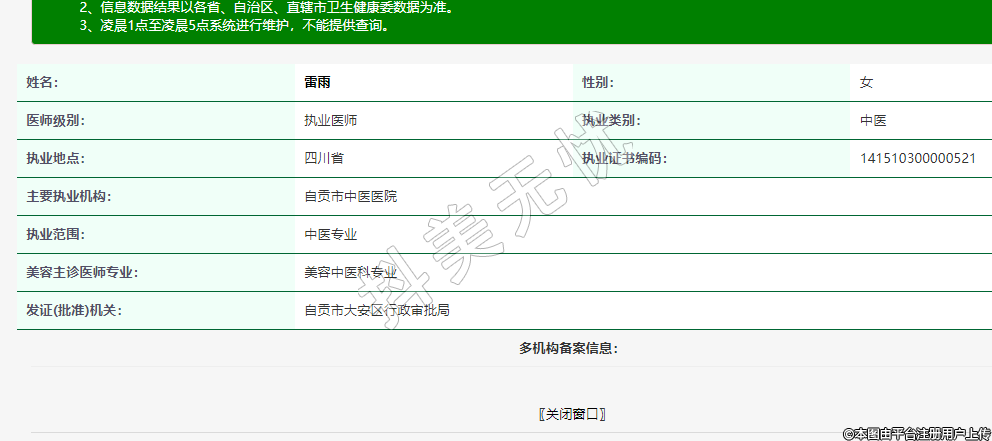This screenshot has width=992, height=441.
Task: Select issuing authority 自贡市大安区行政审批局
Action: pyautogui.click(x=376, y=311)
